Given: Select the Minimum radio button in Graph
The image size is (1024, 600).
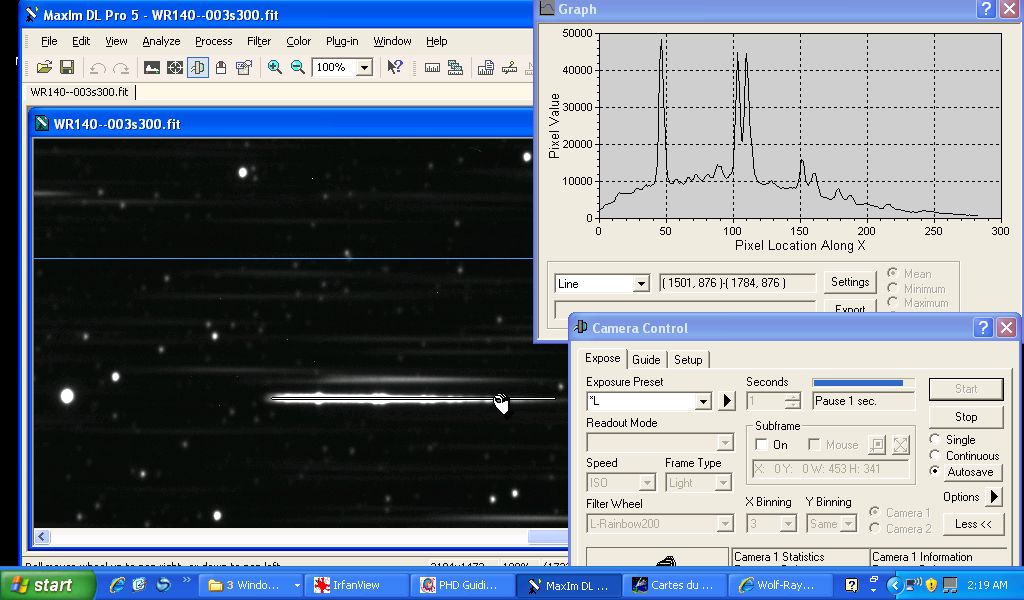Looking at the screenshot, I should pyautogui.click(x=893, y=288).
